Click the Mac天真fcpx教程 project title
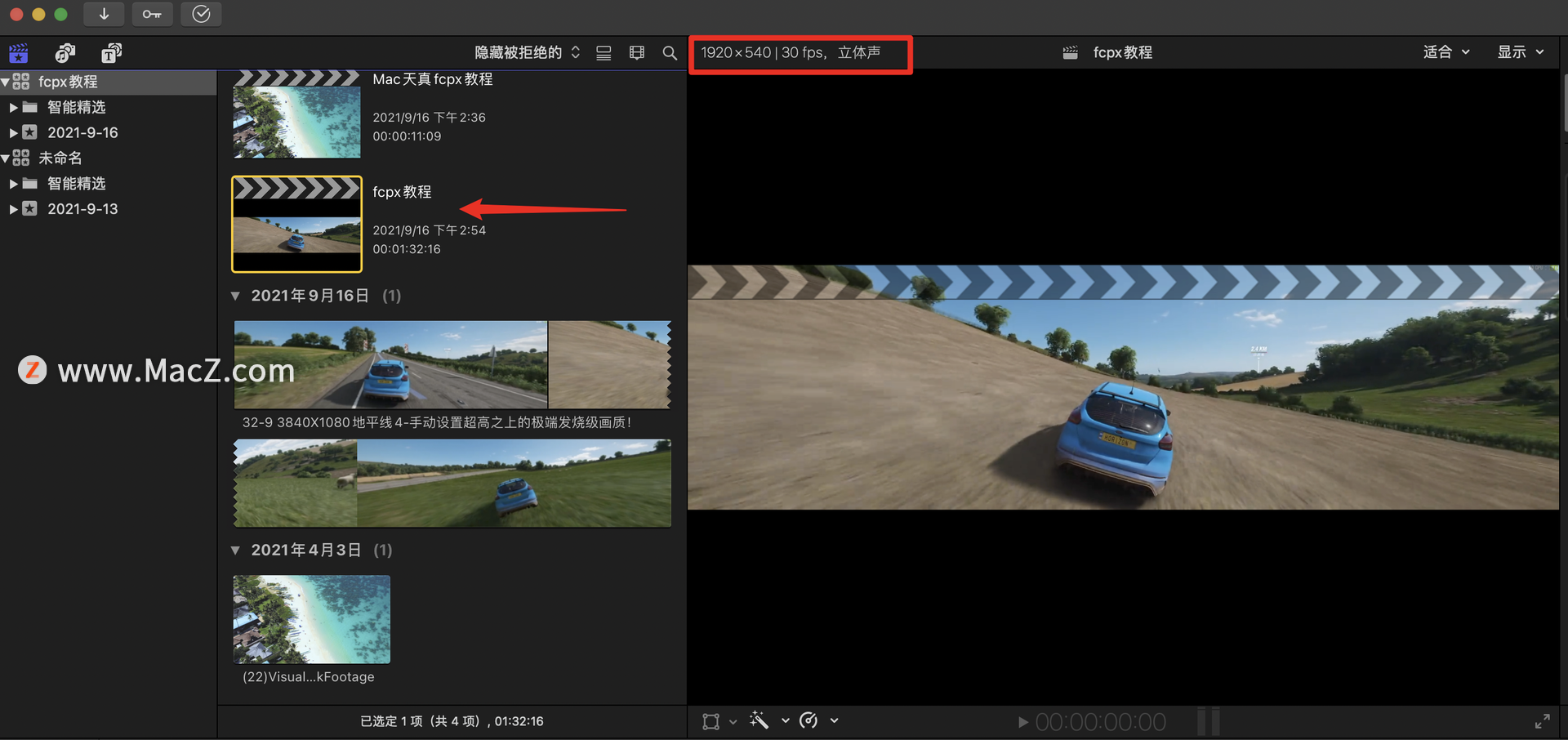The width and height of the screenshot is (1568, 740). (433, 79)
